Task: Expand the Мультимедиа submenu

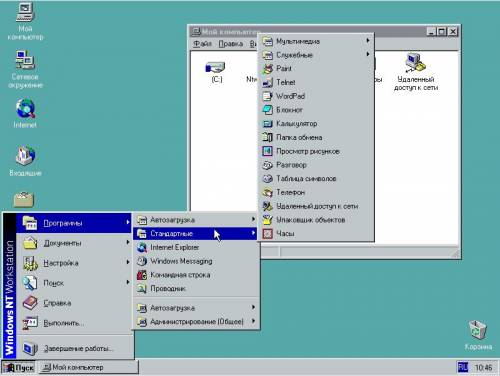Action: click(x=316, y=41)
